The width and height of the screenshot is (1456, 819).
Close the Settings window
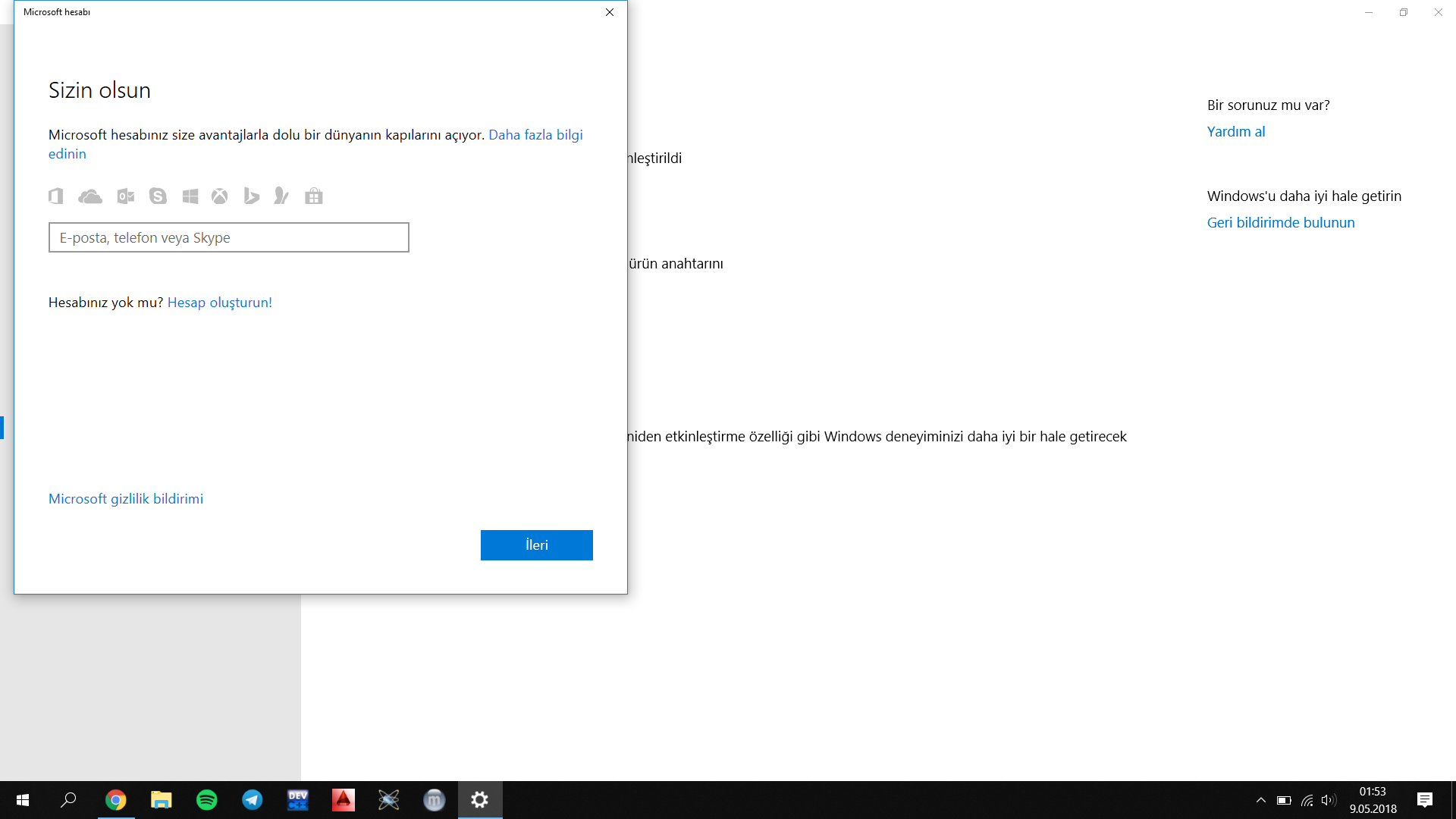click(x=1439, y=12)
